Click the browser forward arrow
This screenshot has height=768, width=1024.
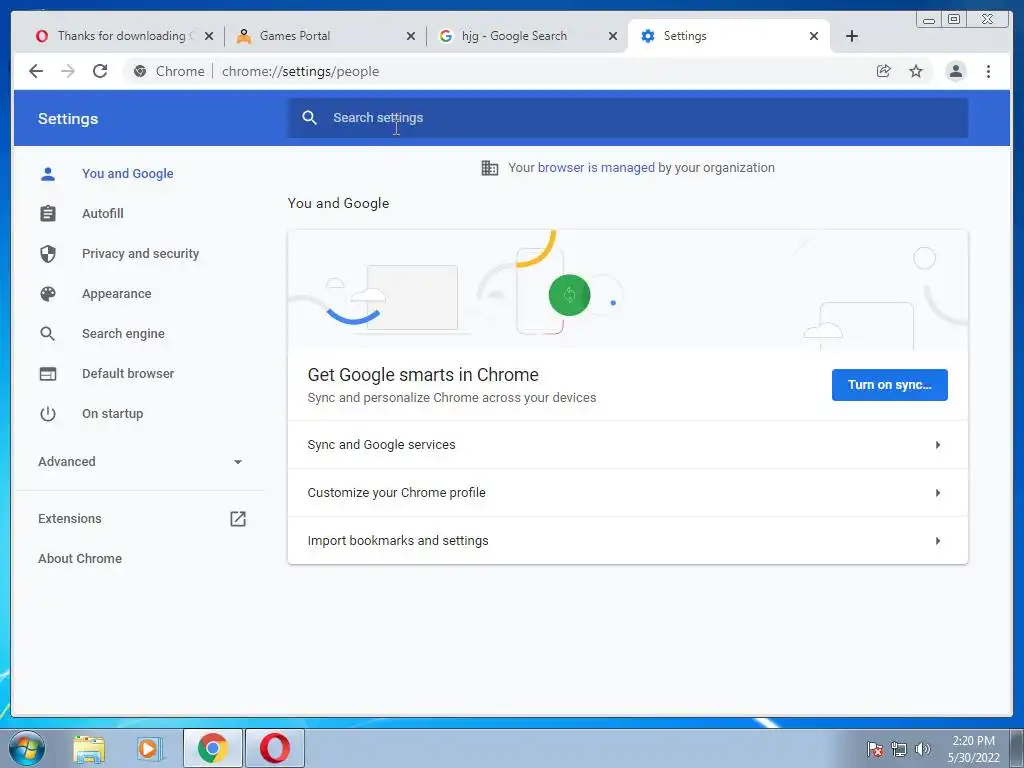tap(68, 71)
